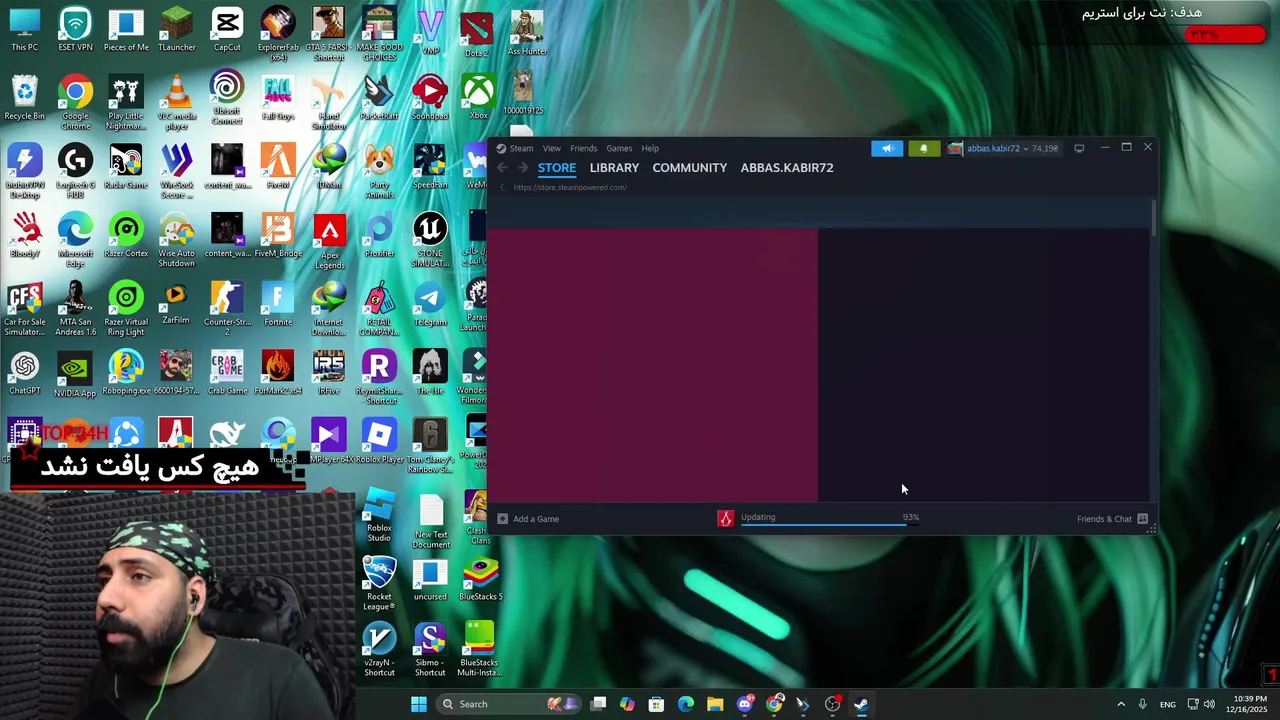The width and height of the screenshot is (1280, 720).
Task: Select Recycle Bin desktop icon
Action: [x=24, y=98]
